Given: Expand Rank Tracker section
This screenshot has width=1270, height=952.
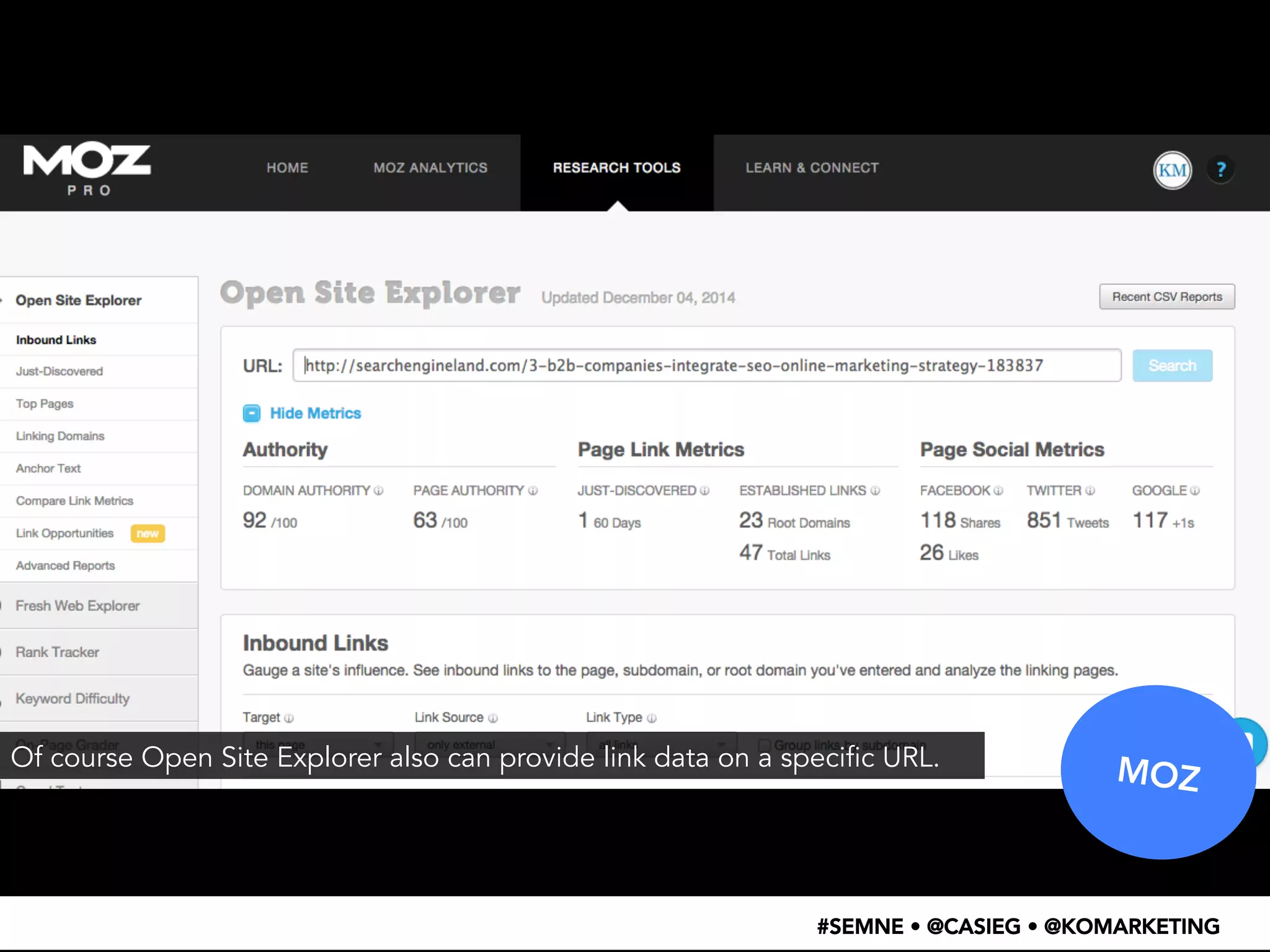Looking at the screenshot, I should (x=57, y=653).
